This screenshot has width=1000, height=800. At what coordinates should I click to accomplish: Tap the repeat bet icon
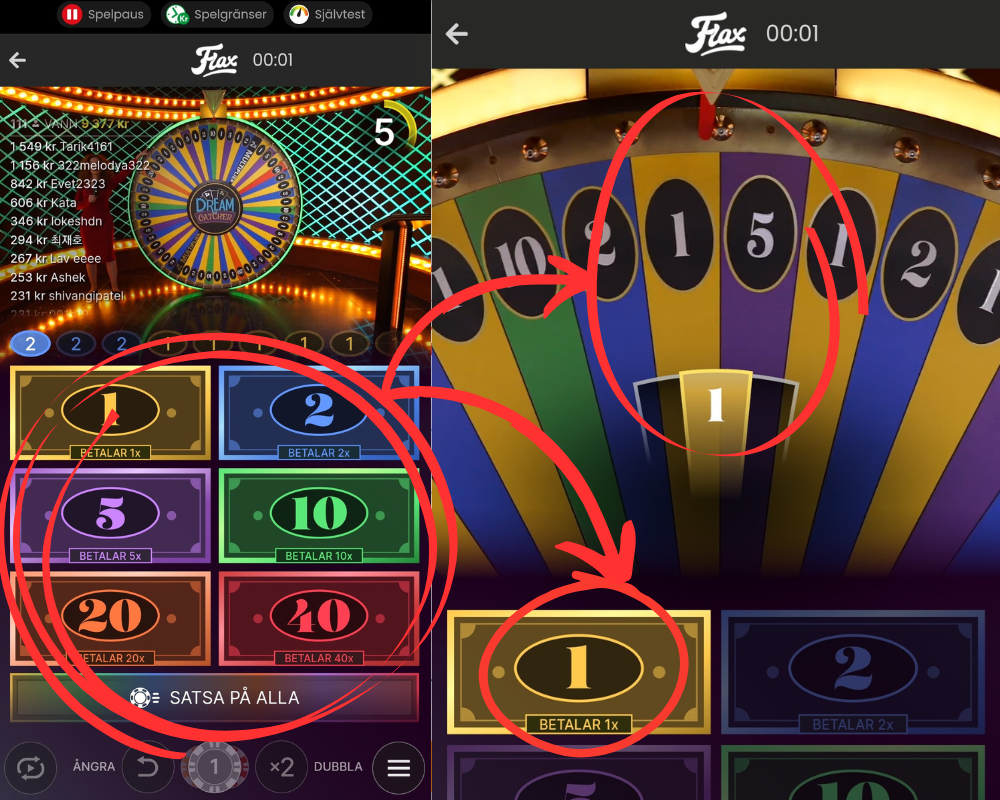click(30, 767)
